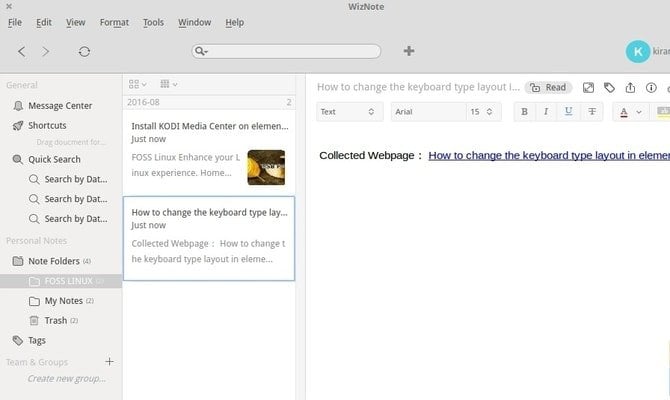Click the sync refresh icon

[84, 51]
